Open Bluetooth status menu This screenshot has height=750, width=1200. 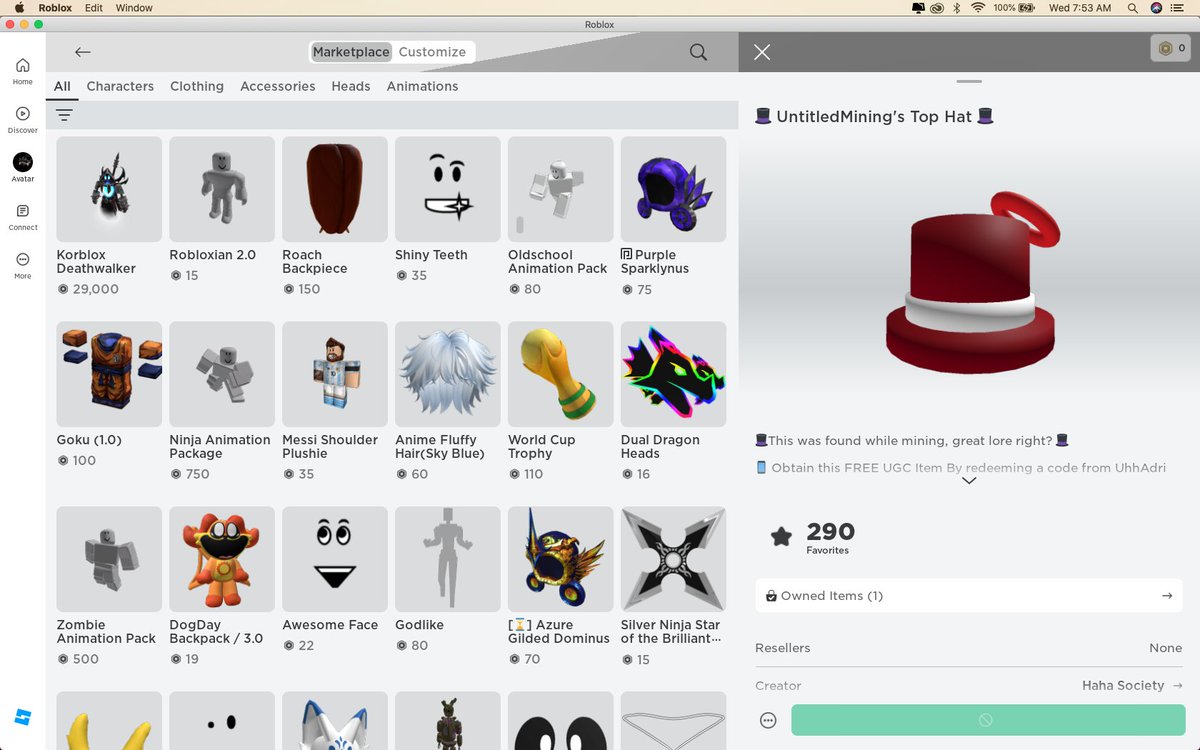[956, 8]
